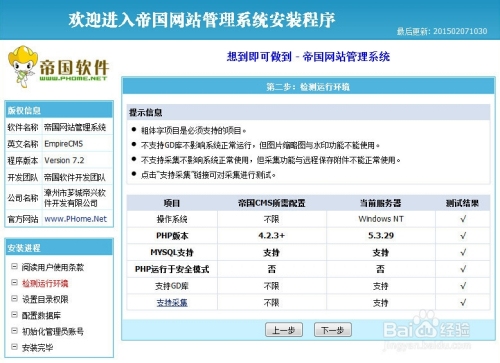This screenshot has height=363, width=500.
Task: Click the 最后更新: 201502071030 text
Action: 442,31
